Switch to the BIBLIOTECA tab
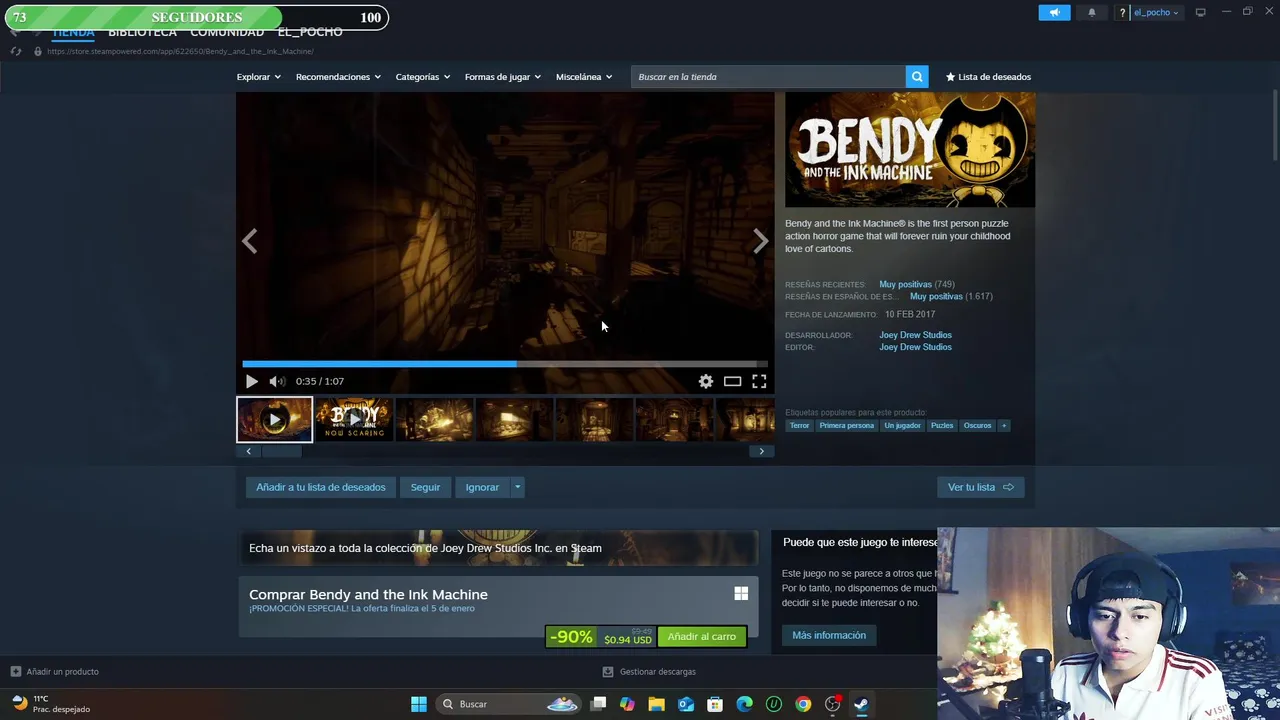 (x=142, y=32)
